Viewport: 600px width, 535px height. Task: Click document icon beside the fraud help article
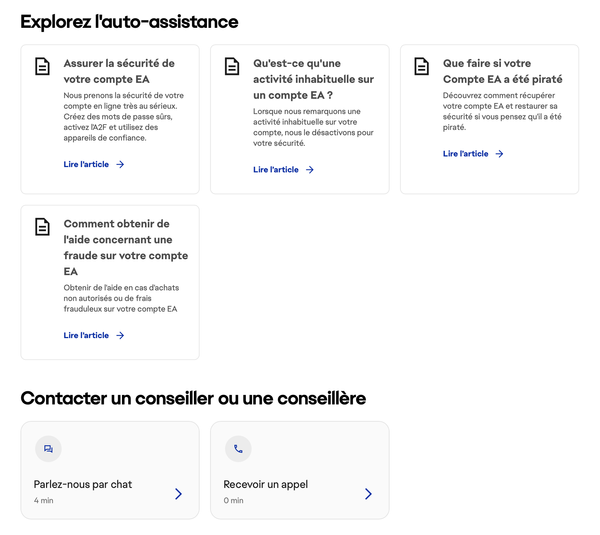(x=42, y=227)
